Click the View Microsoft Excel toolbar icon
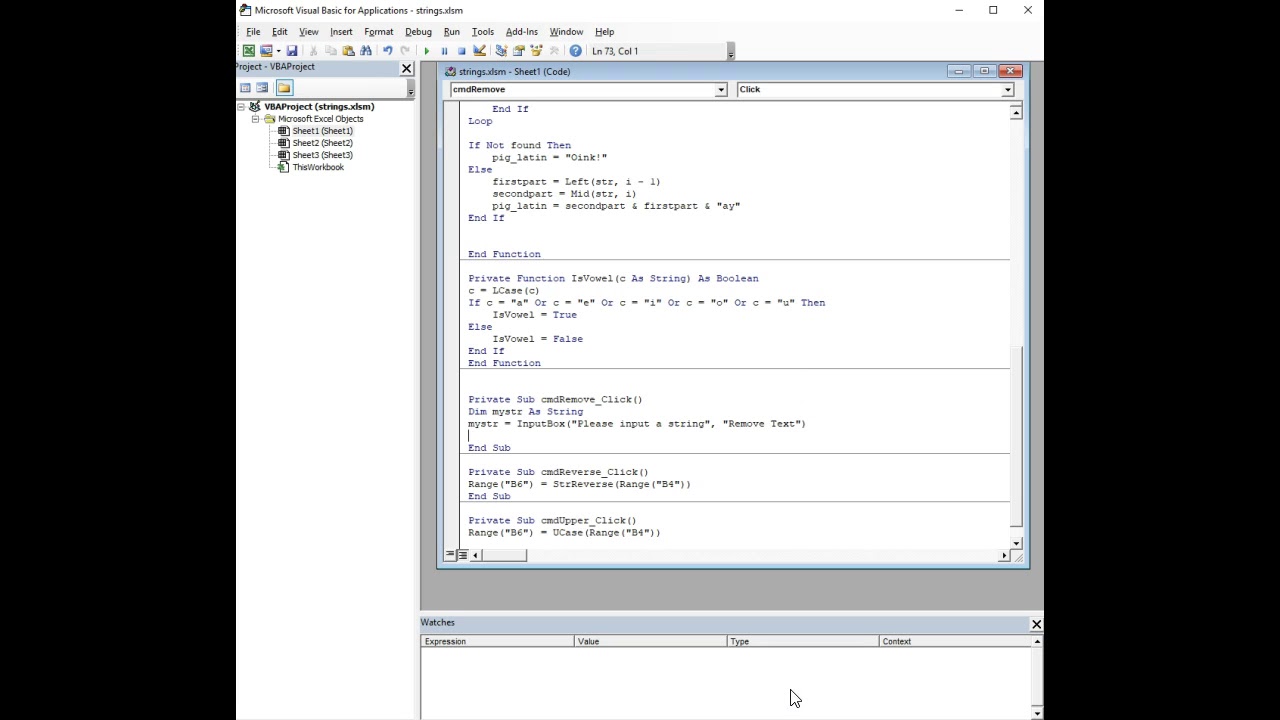Image resolution: width=1280 pixels, height=720 pixels. tap(248, 51)
